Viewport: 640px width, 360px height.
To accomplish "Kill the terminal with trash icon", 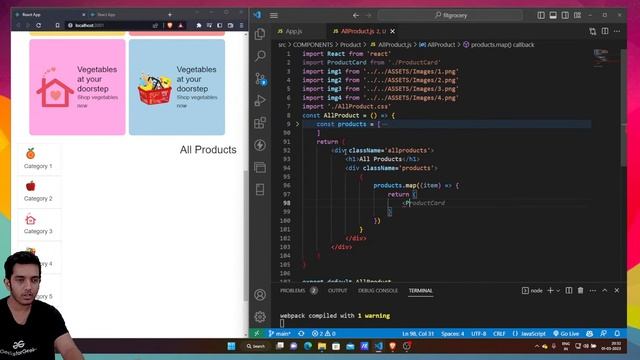I will point(580,291).
